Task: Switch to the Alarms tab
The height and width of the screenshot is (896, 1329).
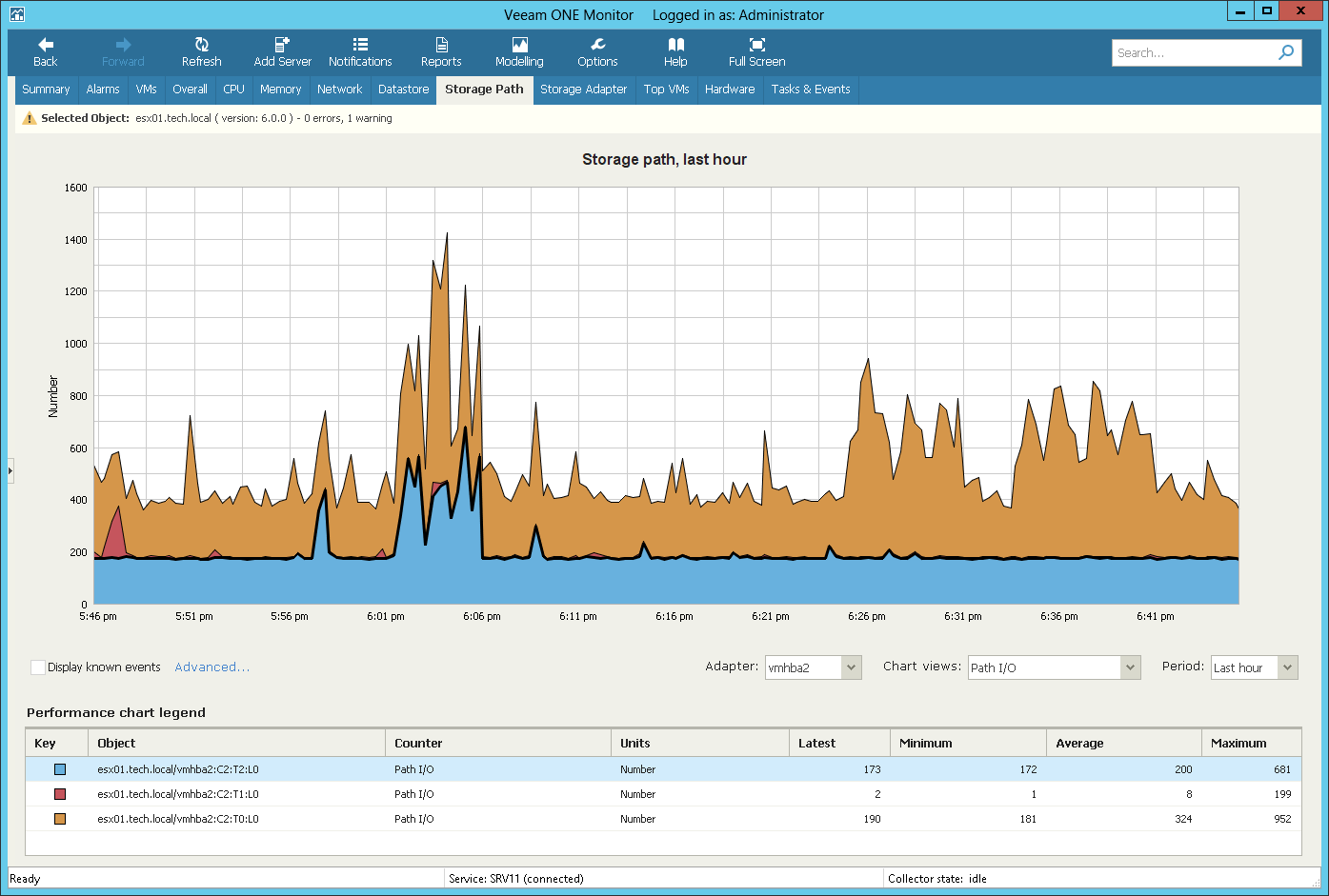Action: pos(103,90)
